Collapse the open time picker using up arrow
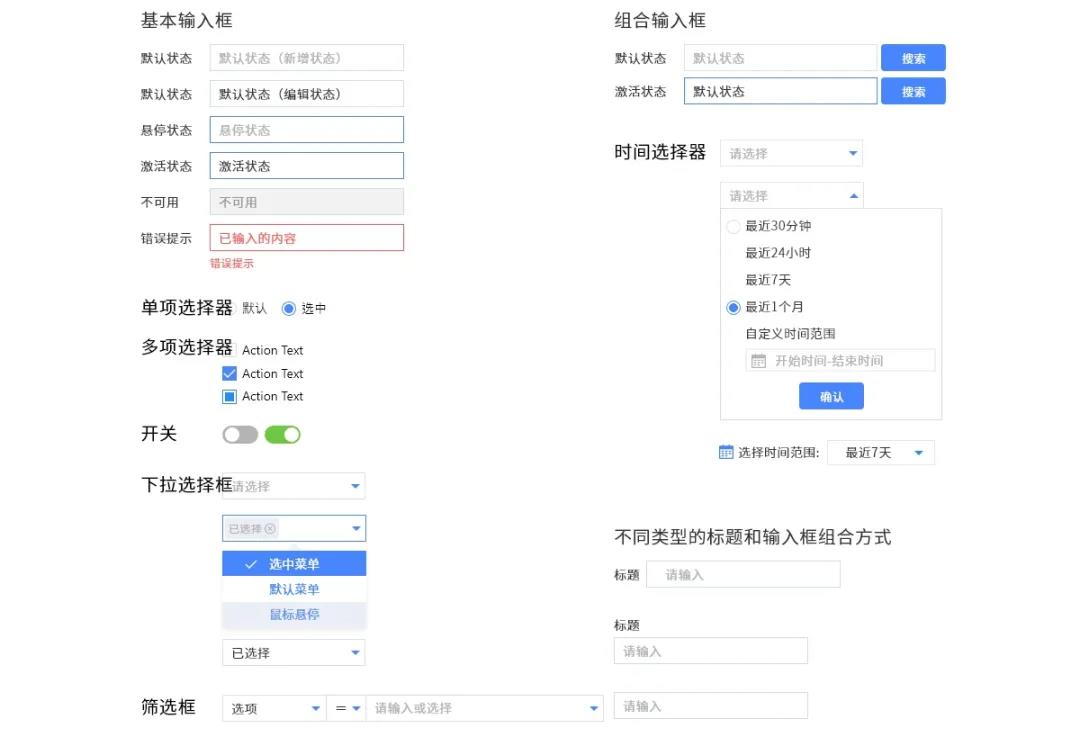 pos(853,196)
